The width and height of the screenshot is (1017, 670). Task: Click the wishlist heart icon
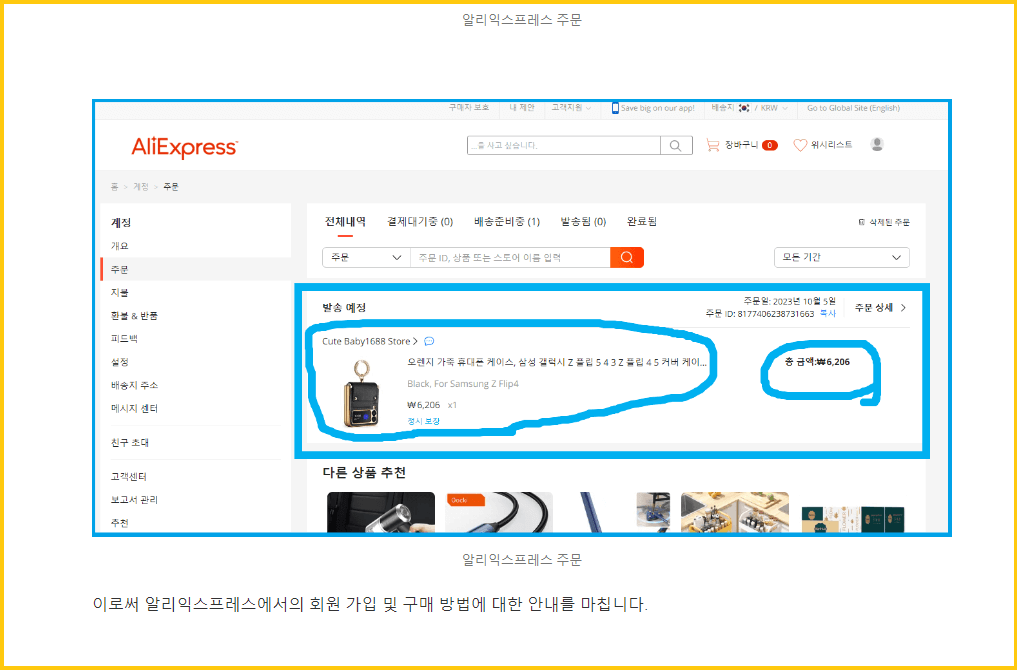798,144
